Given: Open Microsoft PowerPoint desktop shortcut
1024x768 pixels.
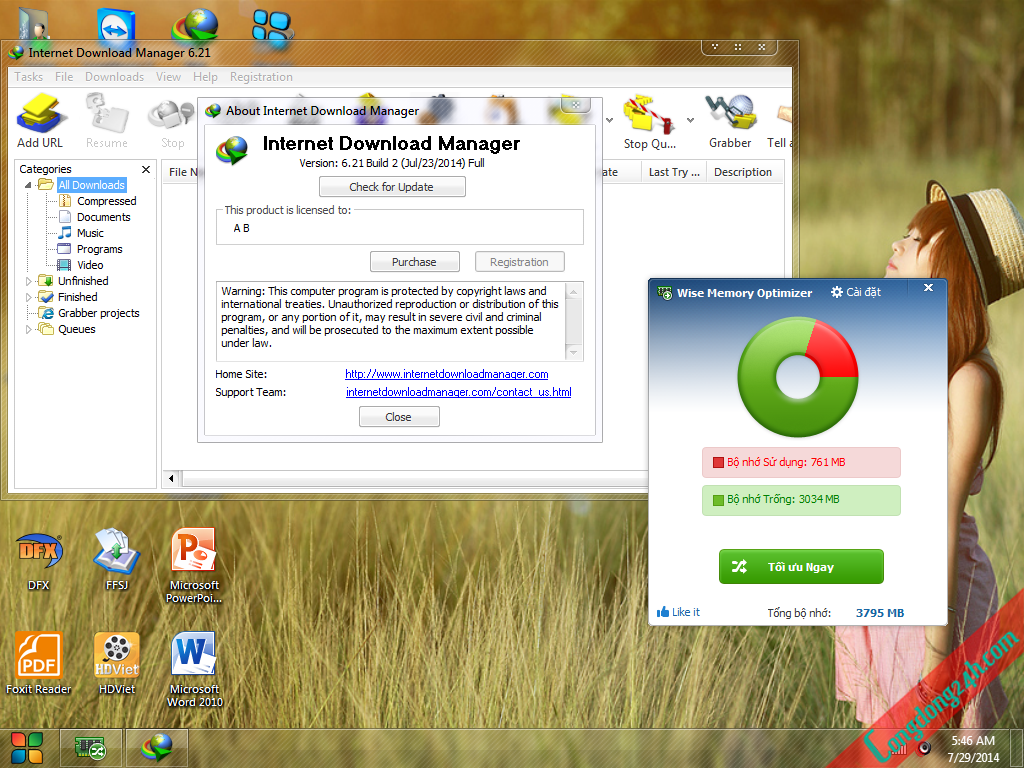Looking at the screenshot, I should pos(194,566).
